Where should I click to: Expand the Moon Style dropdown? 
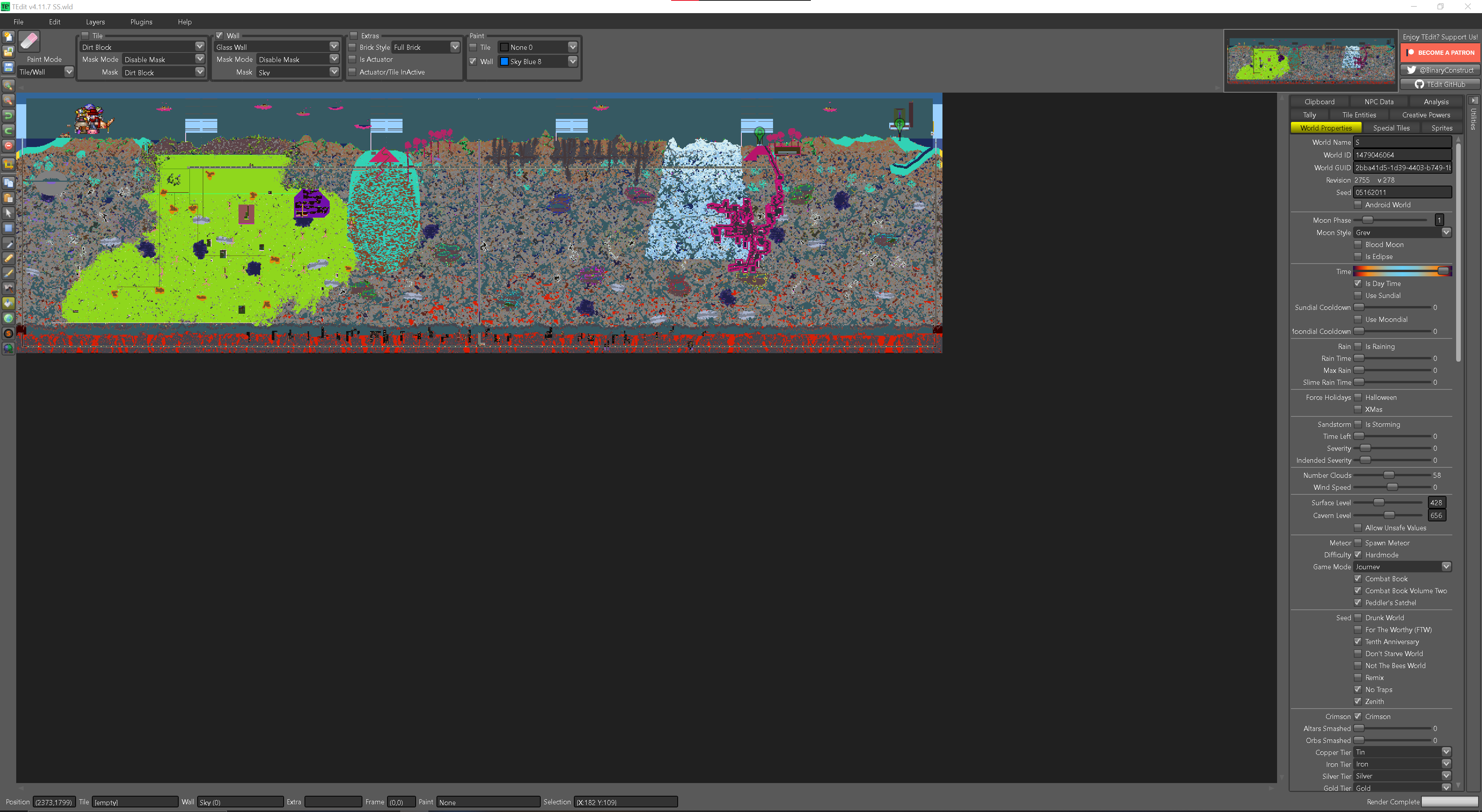coord(1446,232)
